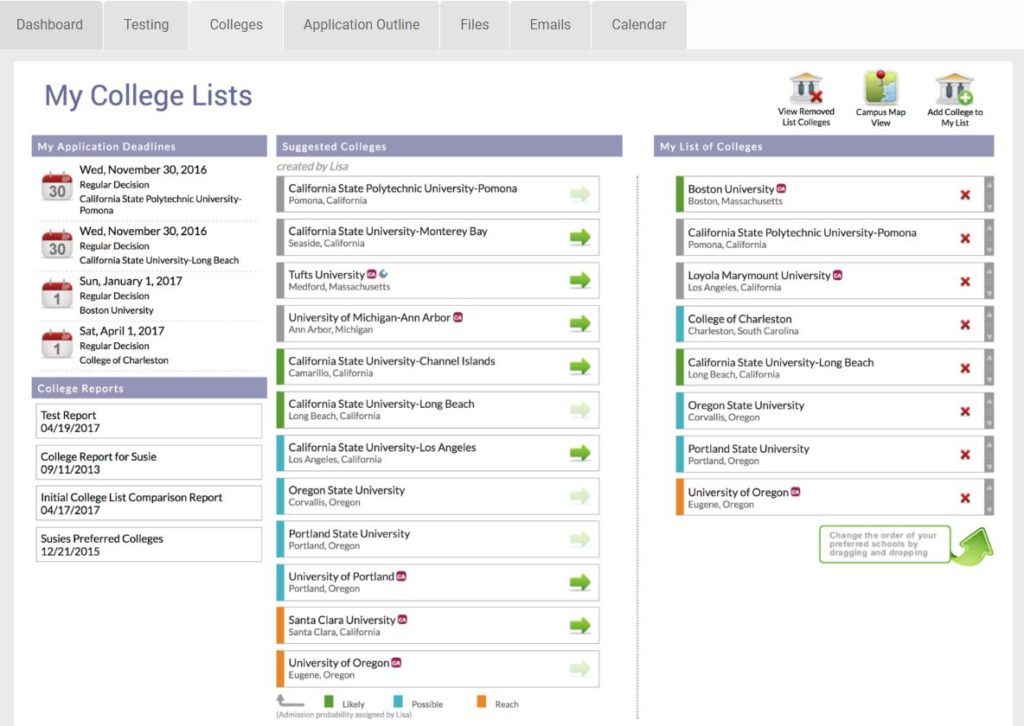Use the reorder handle beside College of Charleston
The width and height of the screenshot is (1024, 726).
pos(989,324)
